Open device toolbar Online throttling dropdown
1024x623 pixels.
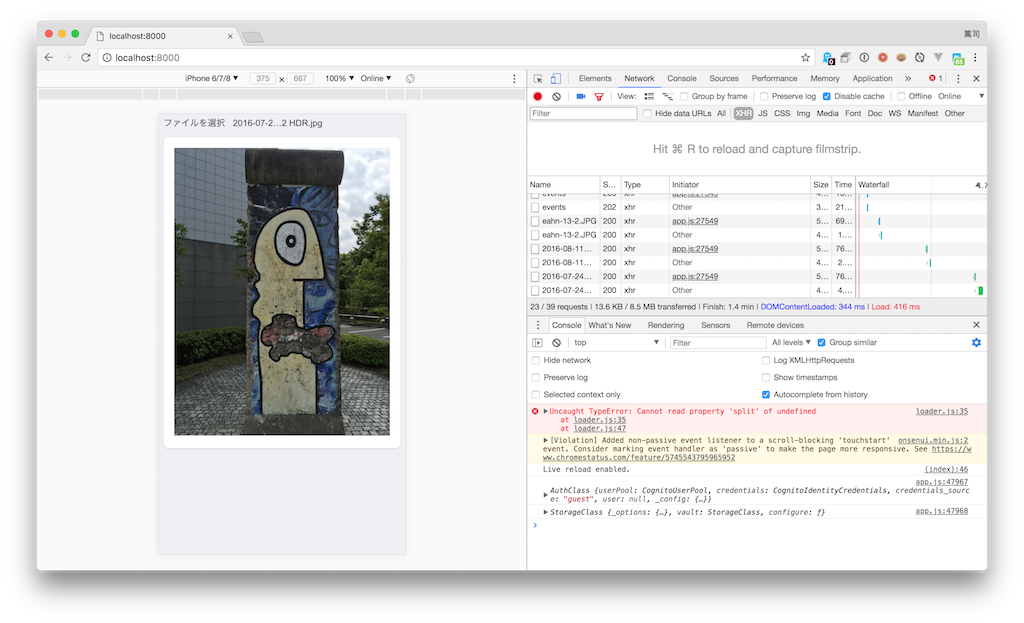[x=376, y=78]
